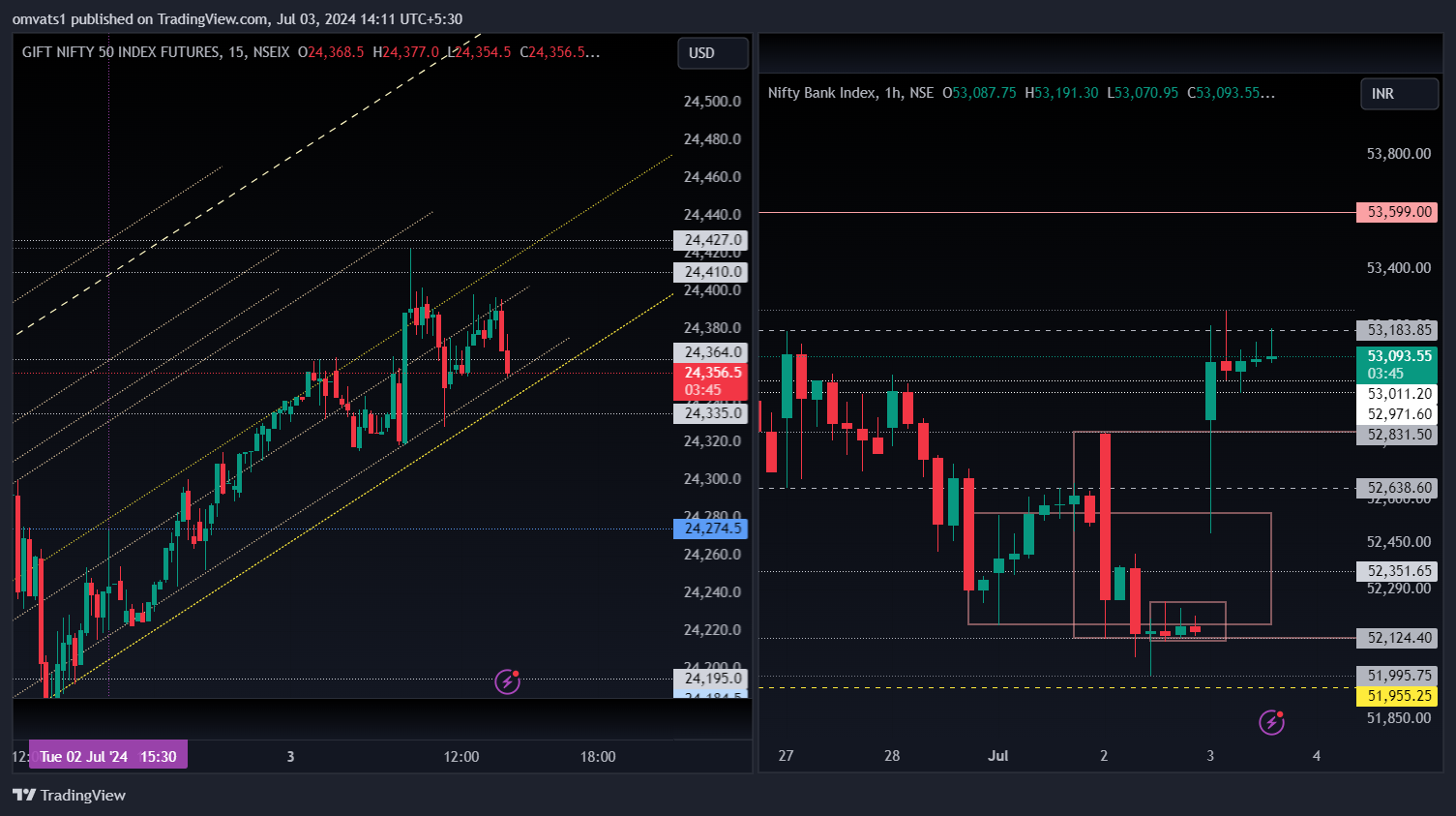Viewport: 1456px width, 816px height.
Task: Open INR currency selector on right chart
Action: [1399, 94]
